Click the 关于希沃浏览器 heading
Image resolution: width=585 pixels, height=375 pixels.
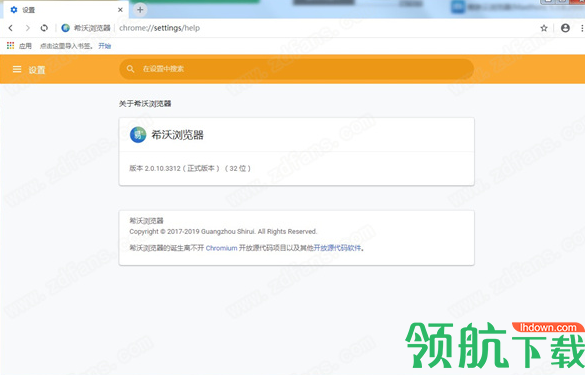coord(145,104)
